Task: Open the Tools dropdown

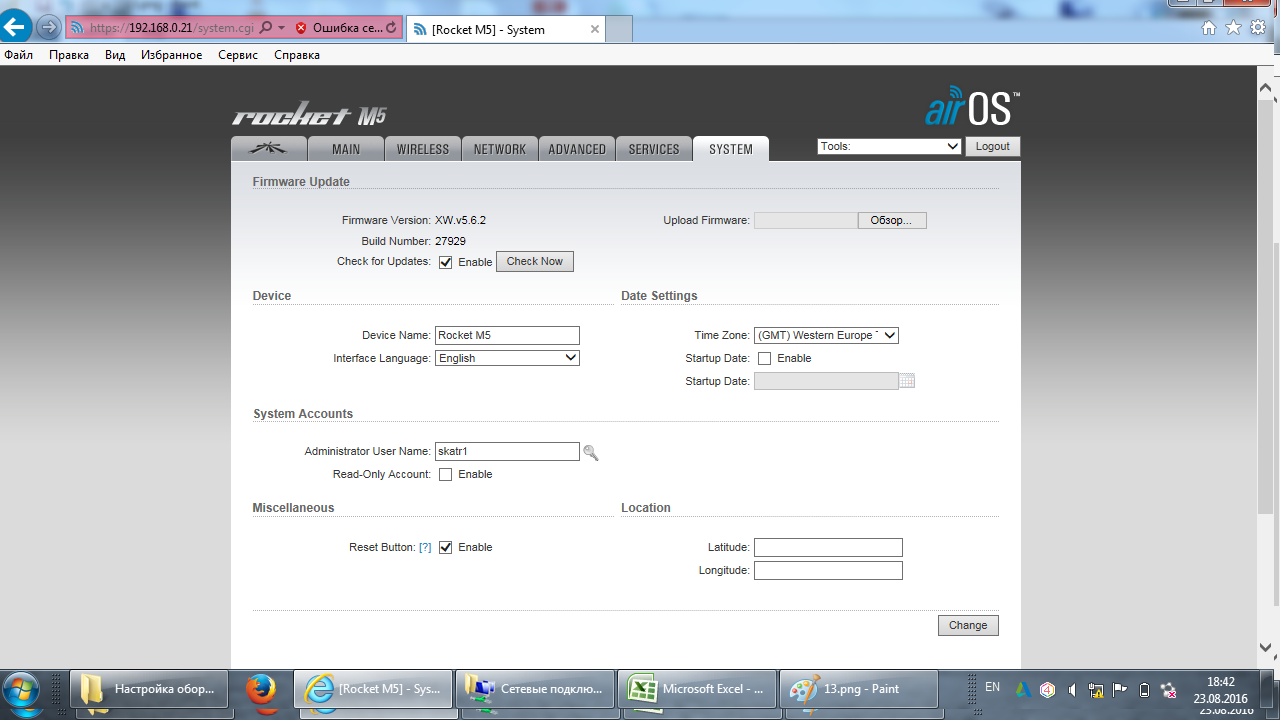Action: (889, 146)
